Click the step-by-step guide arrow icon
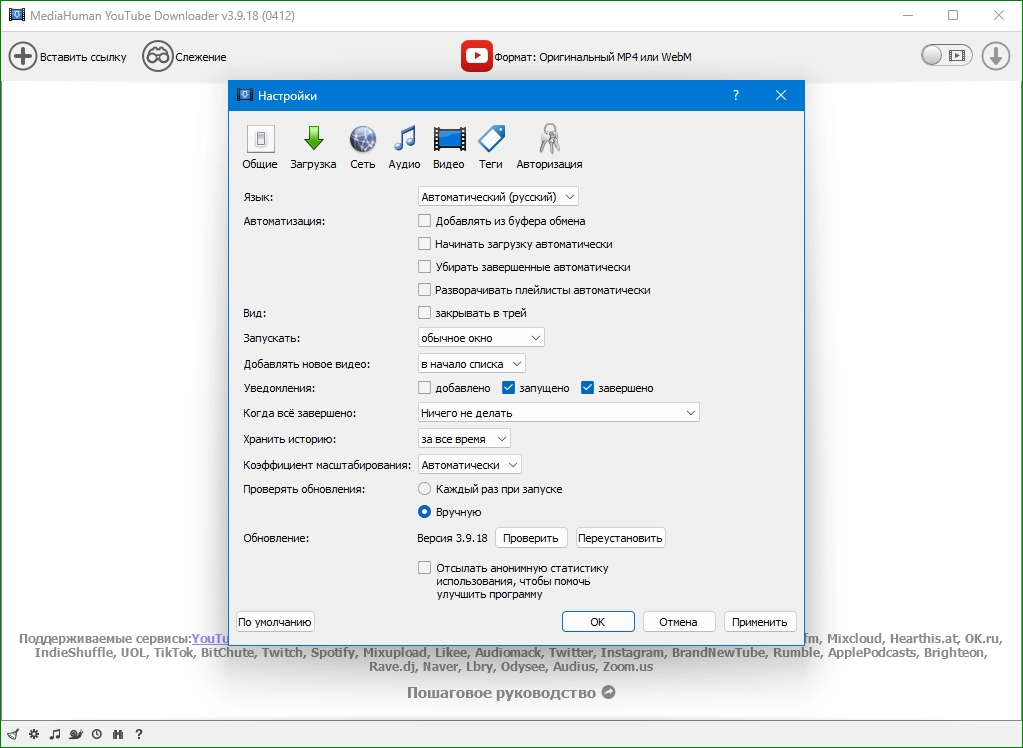 click(x=609, y=692)
